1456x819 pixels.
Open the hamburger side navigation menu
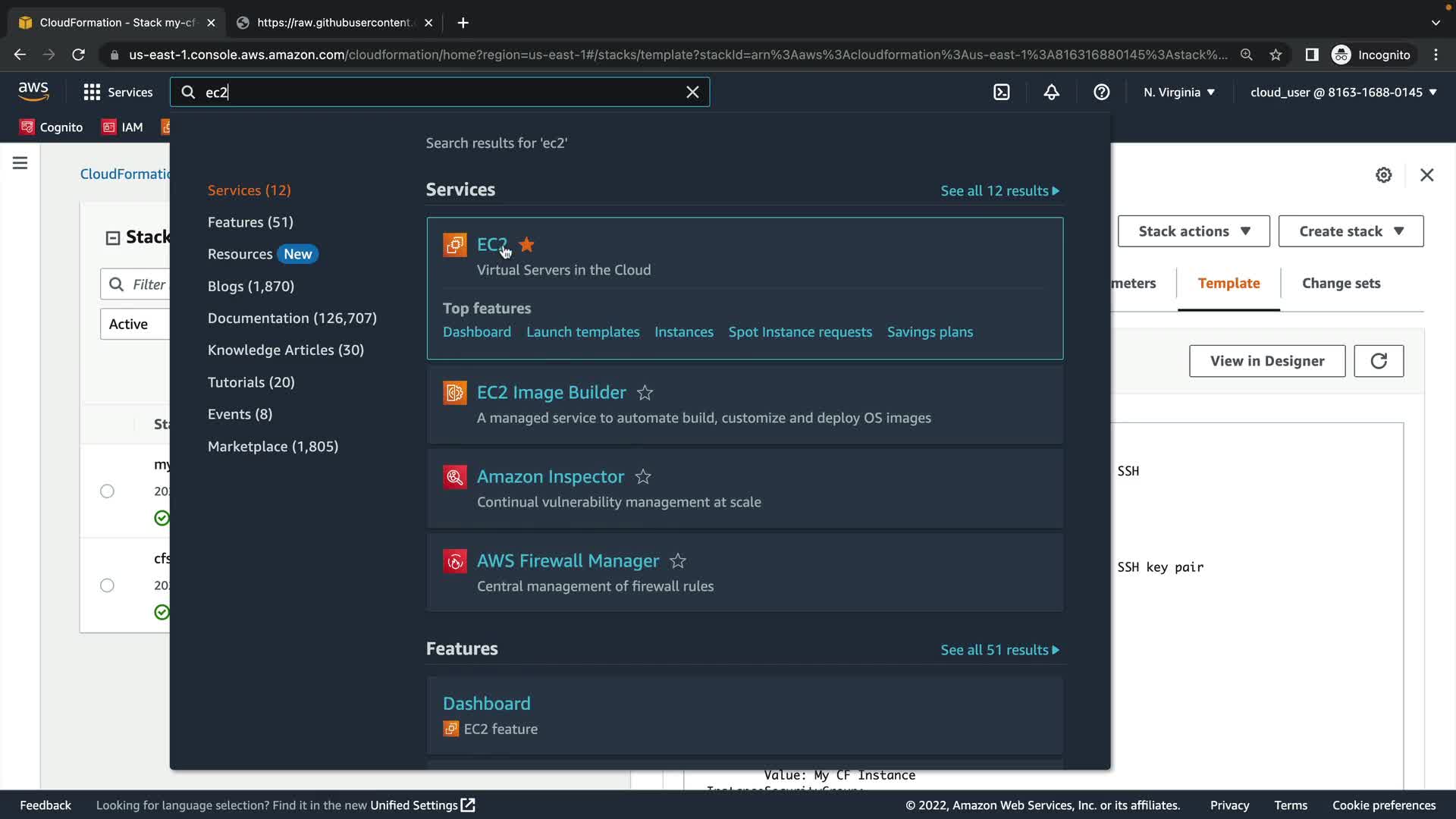20,163
